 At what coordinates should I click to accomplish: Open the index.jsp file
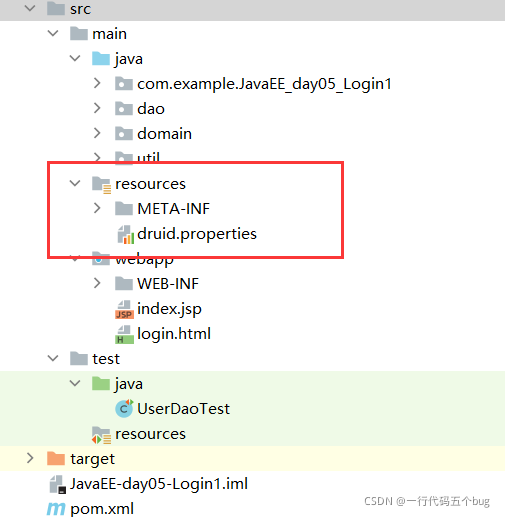click(169, 309)
